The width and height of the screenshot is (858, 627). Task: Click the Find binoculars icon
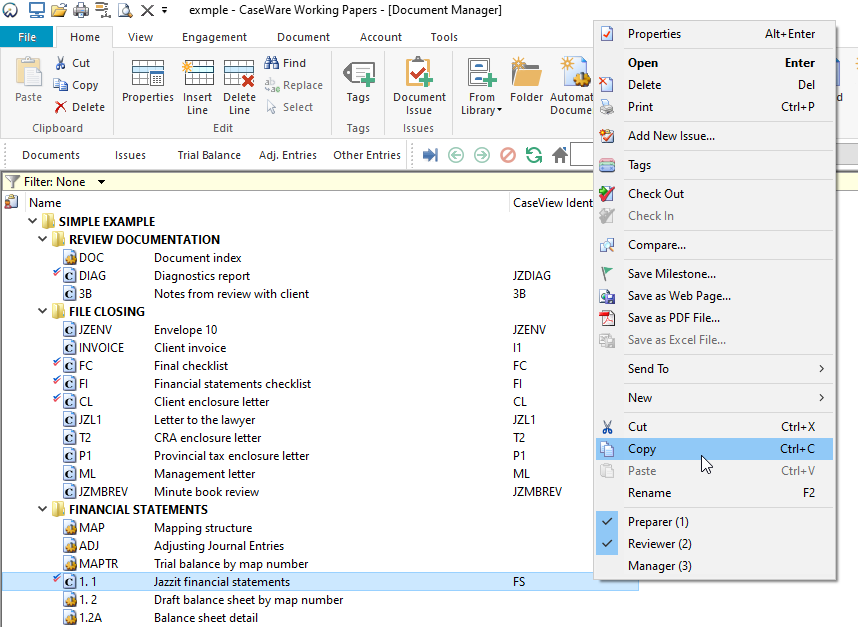coord(271,63)
